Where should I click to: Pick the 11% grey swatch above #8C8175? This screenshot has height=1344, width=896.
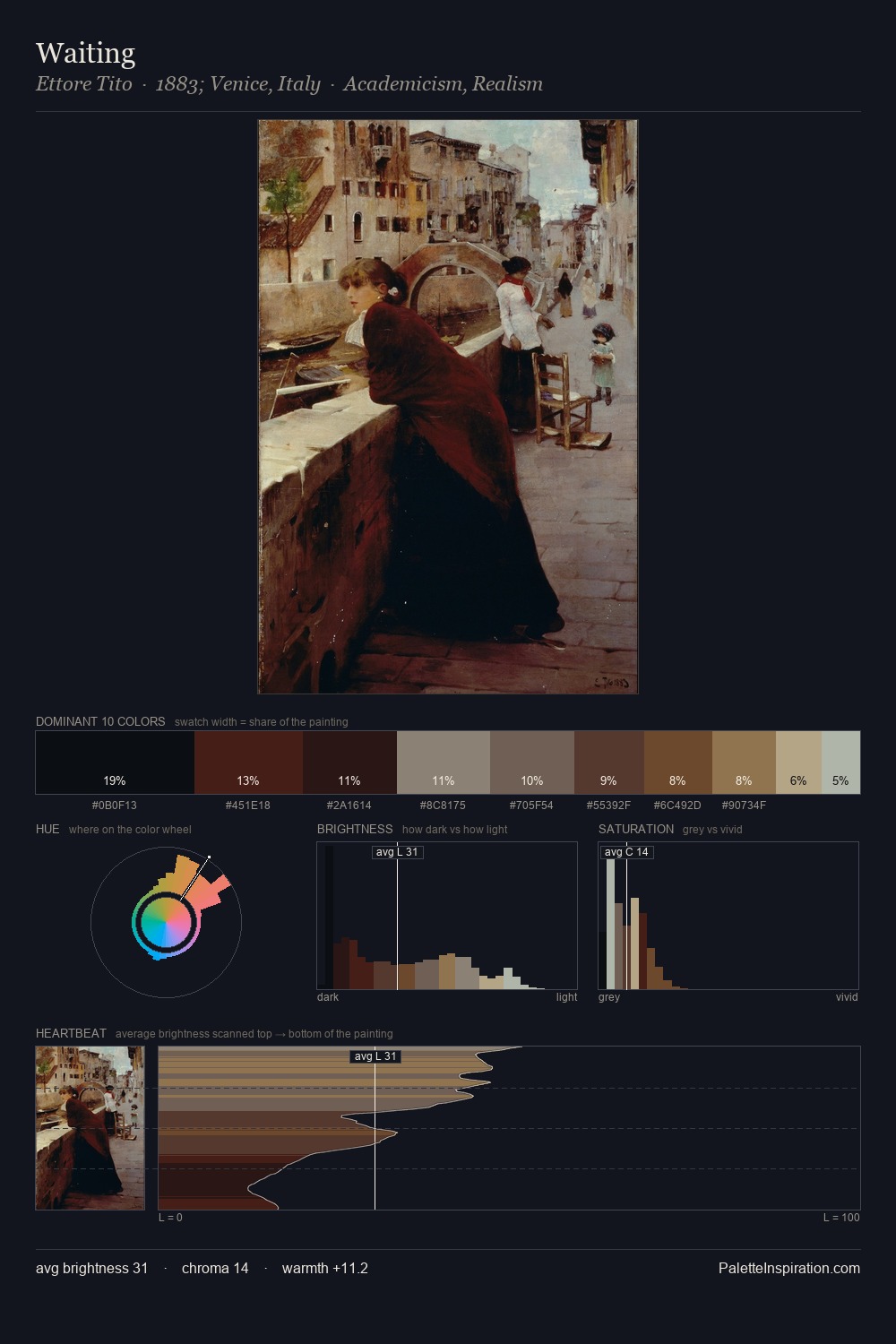coord(444,762)
